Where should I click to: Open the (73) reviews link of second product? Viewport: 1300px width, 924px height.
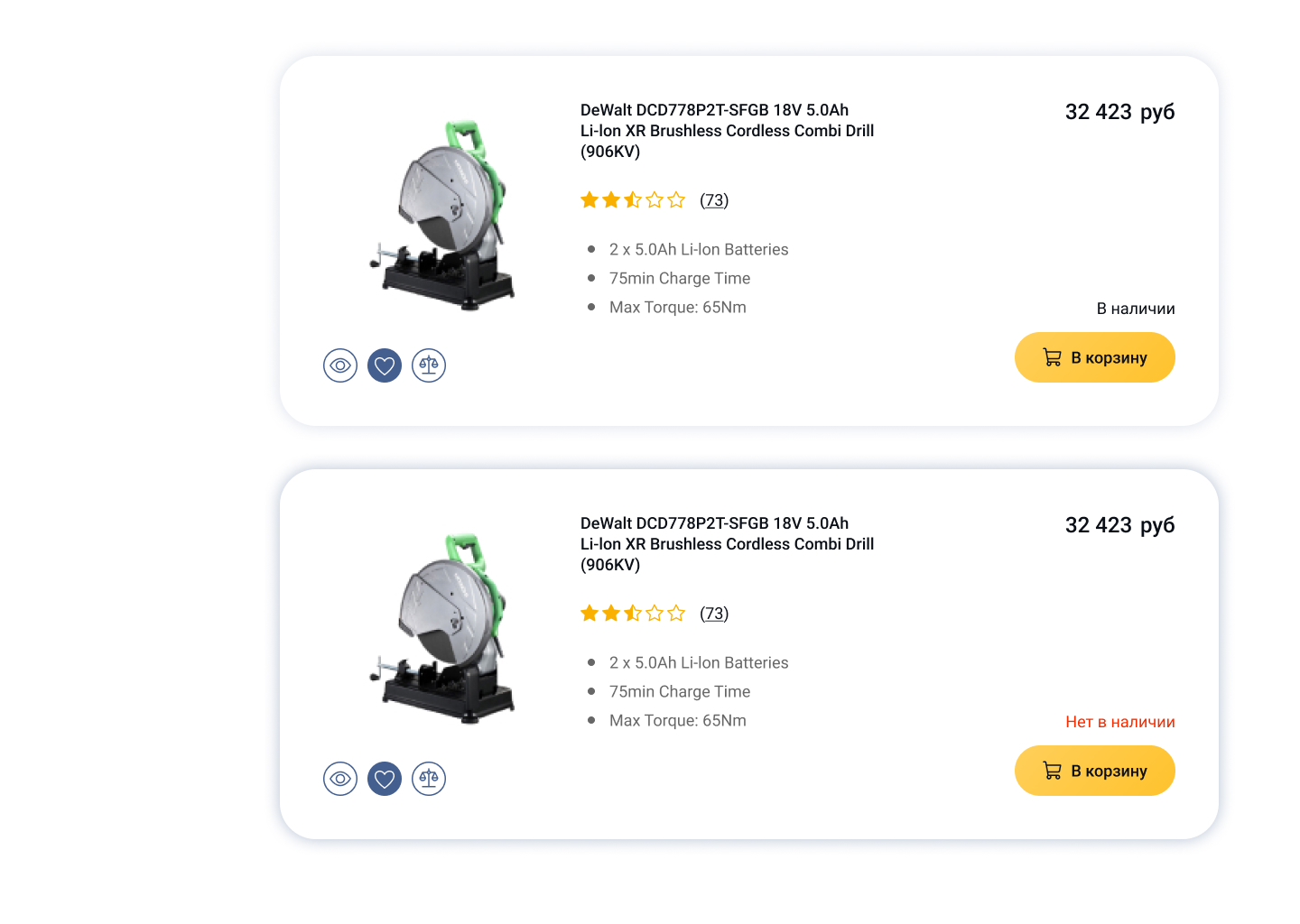click(714, 614)
